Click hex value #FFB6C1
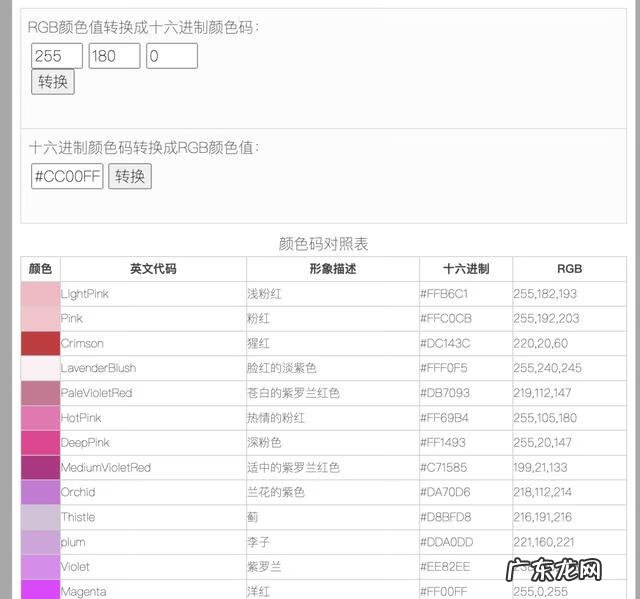 coord(444,294)
